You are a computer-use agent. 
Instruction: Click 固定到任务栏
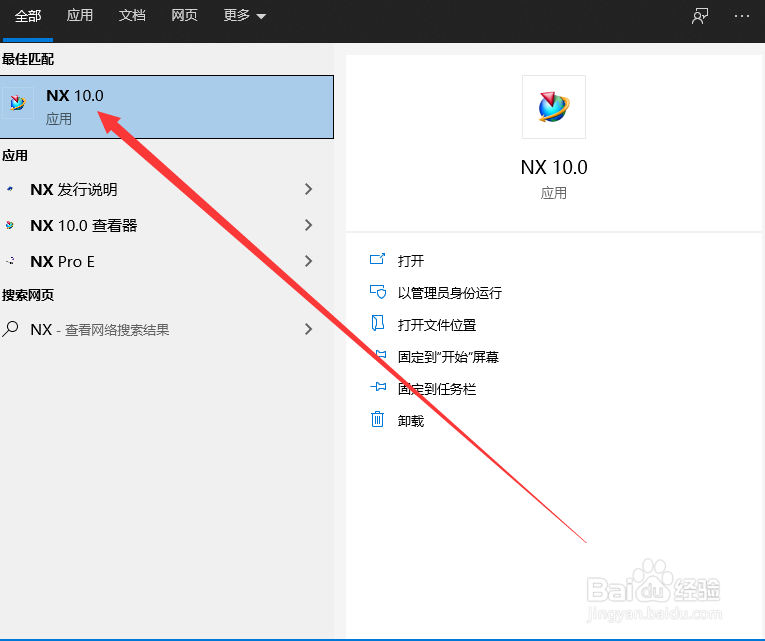point(437,389)
